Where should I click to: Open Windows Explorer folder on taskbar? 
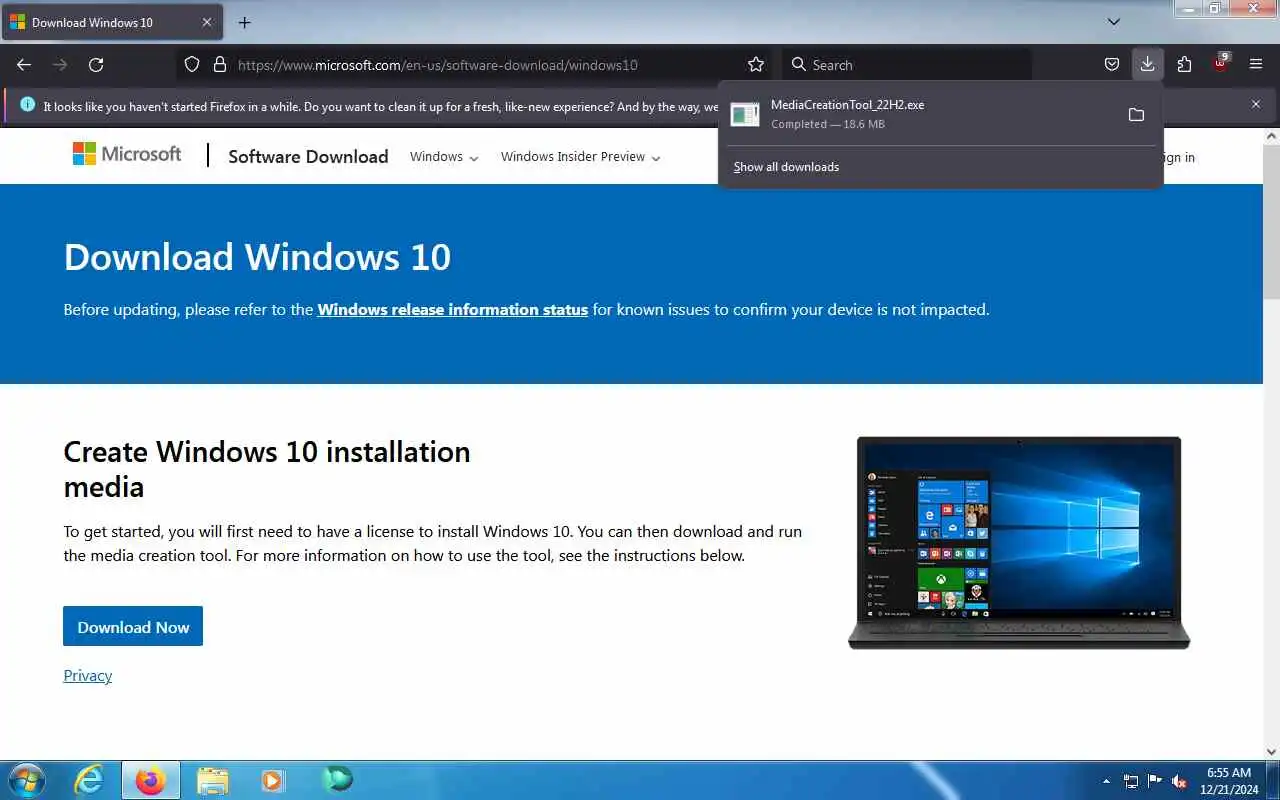(x=213, y=780)
